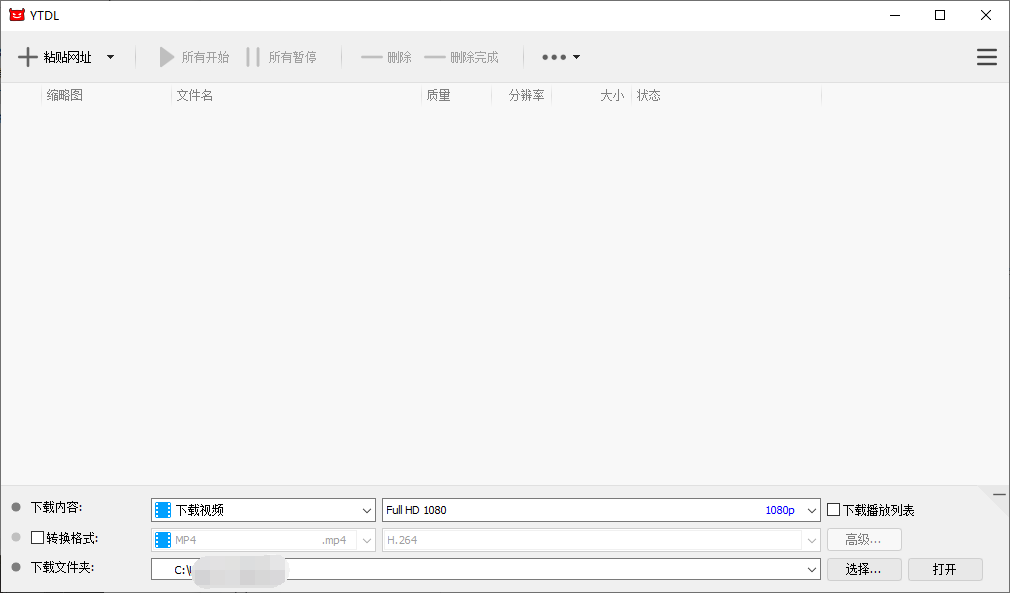Click the plus icon to paste URL
The width and height of the screenshot is (1010, 593).
pos(28,57)
